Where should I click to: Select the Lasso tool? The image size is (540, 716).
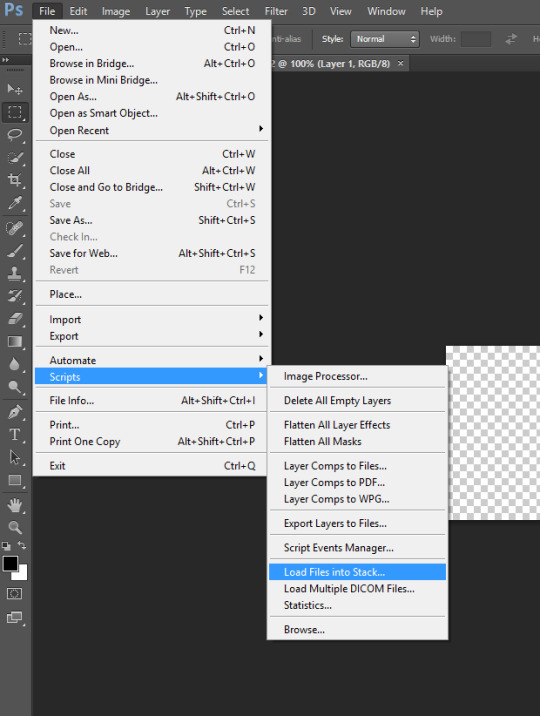15,134
